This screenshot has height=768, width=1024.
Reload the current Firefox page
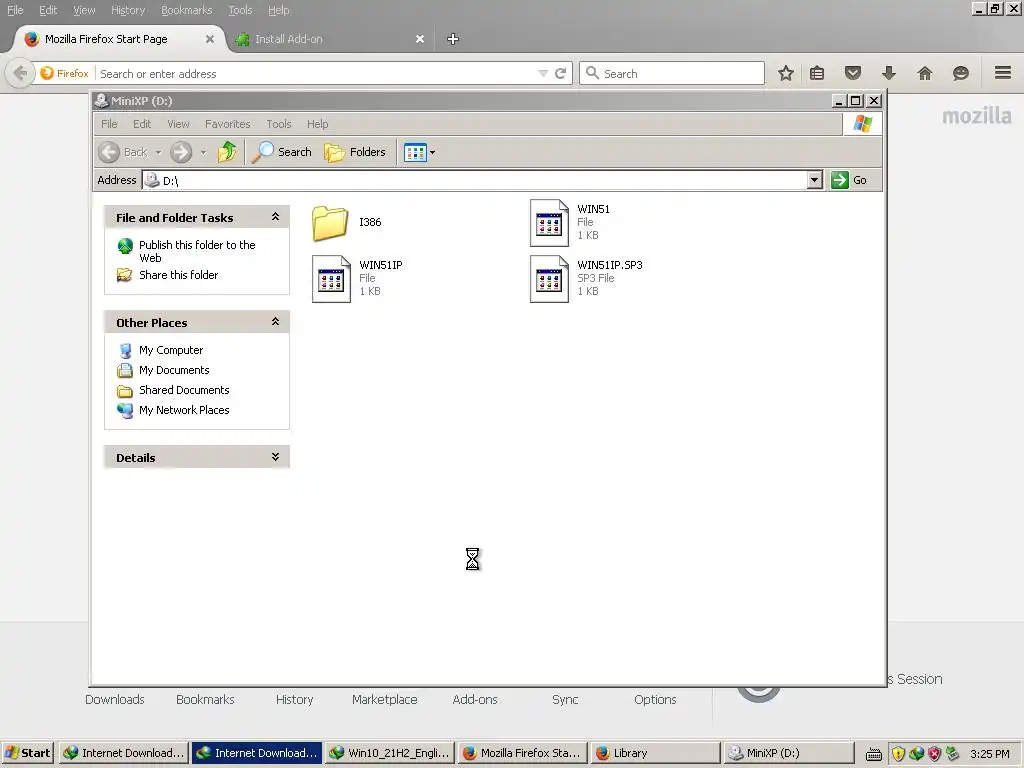[560, 74]
